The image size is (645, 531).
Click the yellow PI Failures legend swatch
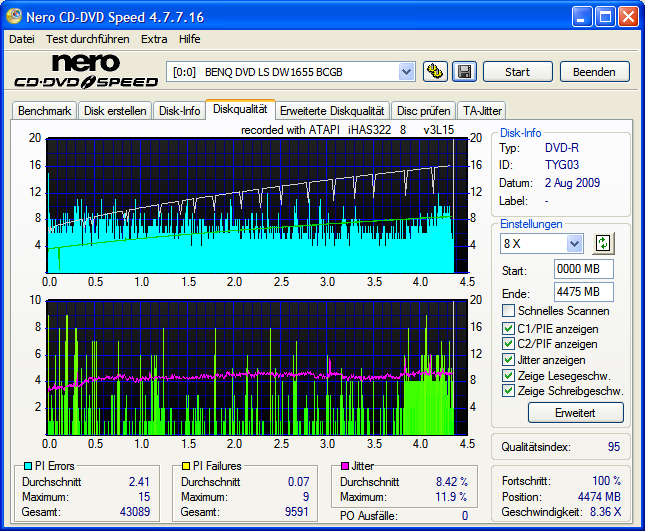click(x=186, y=466)
